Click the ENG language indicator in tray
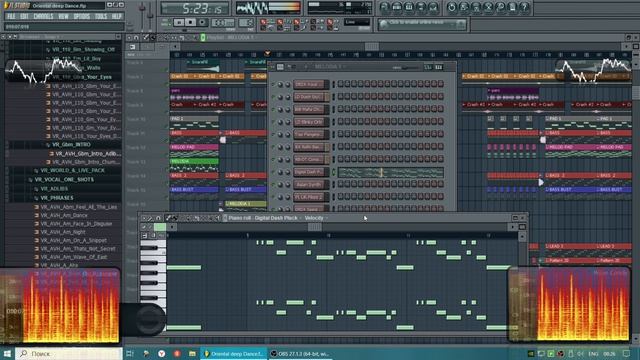The image size is (640, 360). (593, 353)
